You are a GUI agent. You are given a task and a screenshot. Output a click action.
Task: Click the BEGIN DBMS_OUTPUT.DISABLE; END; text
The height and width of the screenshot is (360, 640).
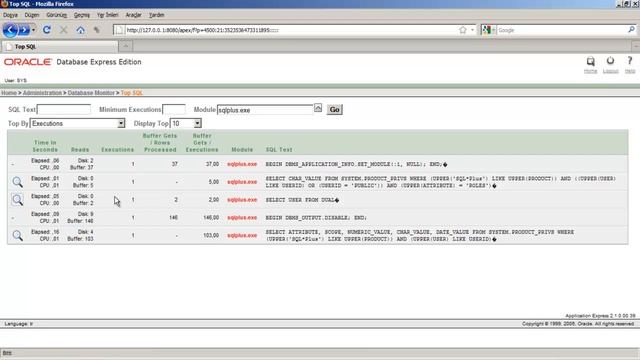pyautogui.click(x=316, y=218)
